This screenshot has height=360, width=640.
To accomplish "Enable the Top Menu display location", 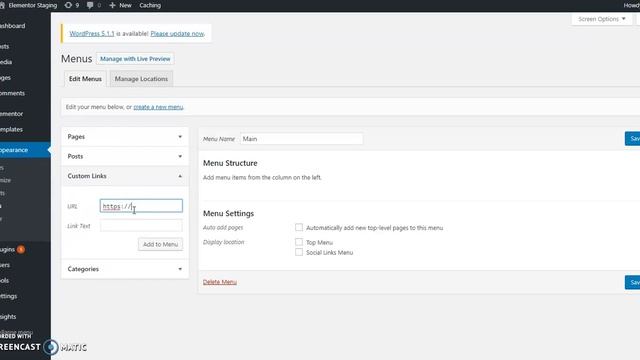I will click(299, 242).
